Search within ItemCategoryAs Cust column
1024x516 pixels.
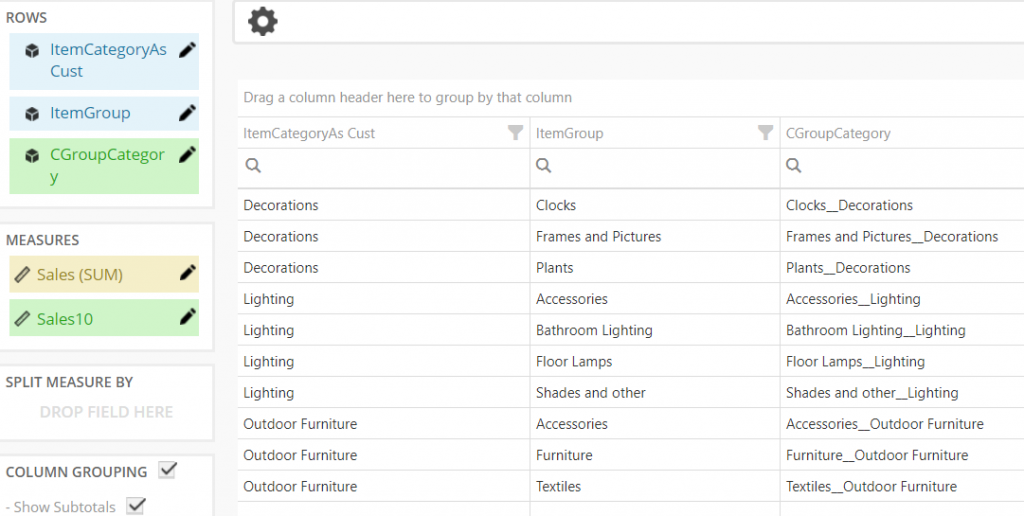384,166
